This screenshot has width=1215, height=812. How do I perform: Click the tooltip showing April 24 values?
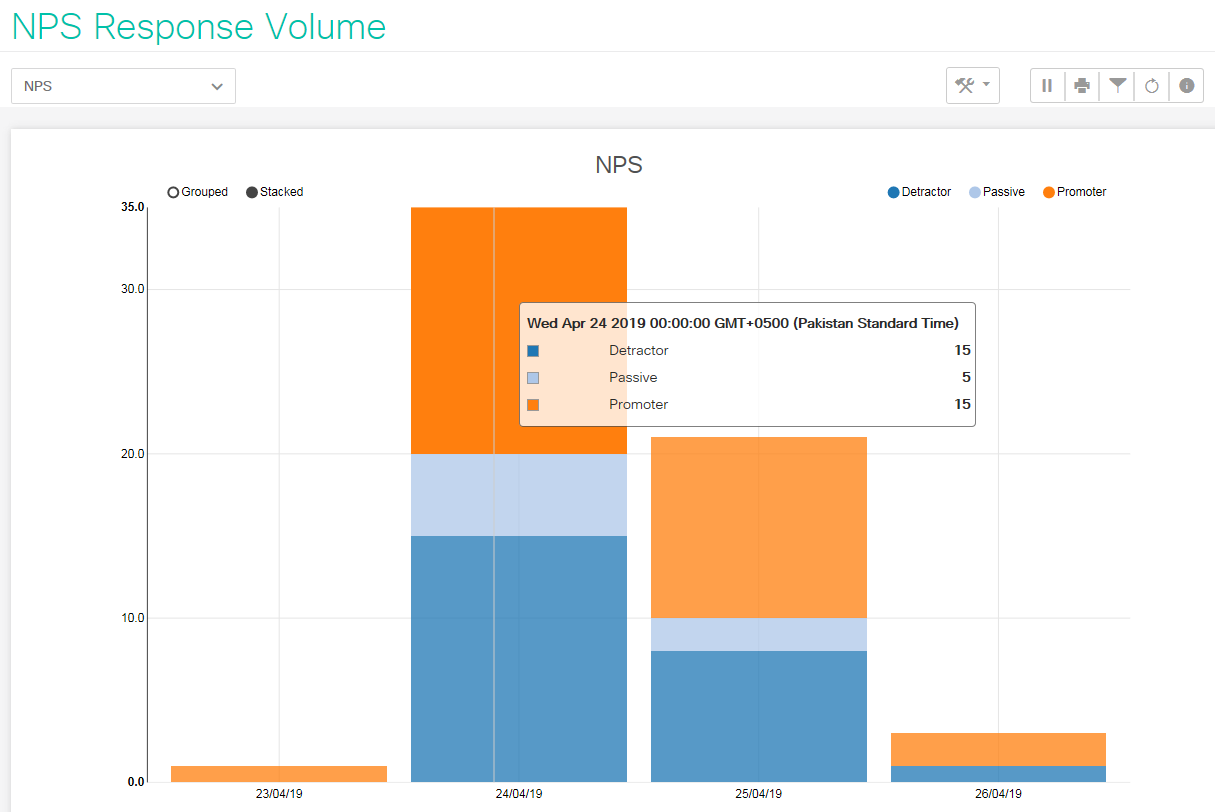point(747,364)
